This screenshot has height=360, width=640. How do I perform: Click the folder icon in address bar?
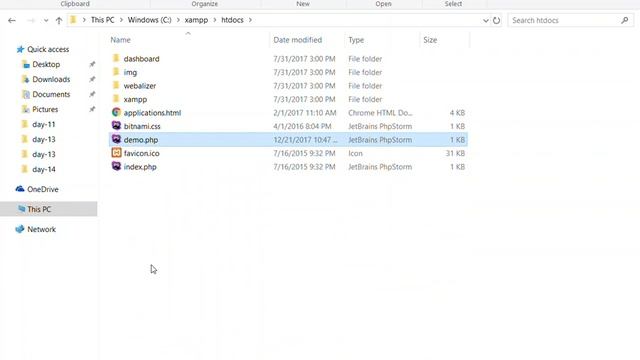click(x=73, y=20)
